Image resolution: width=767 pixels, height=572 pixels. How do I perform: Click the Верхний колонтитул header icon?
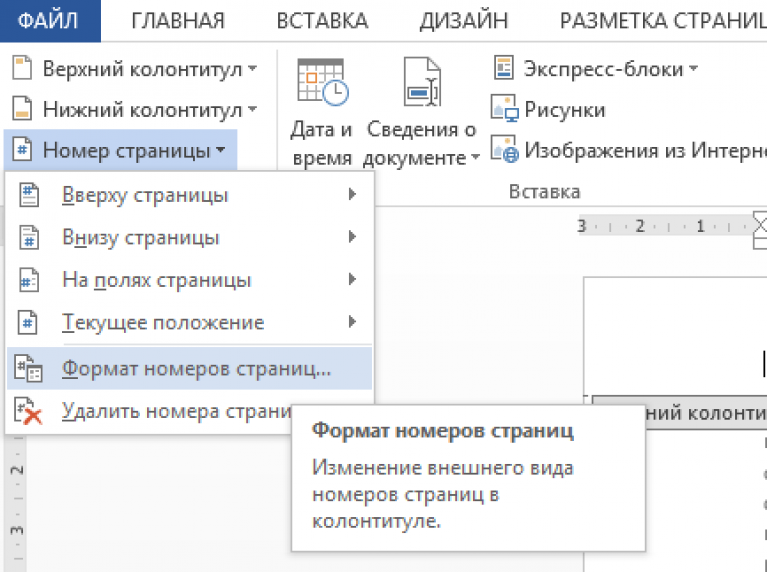22,69
